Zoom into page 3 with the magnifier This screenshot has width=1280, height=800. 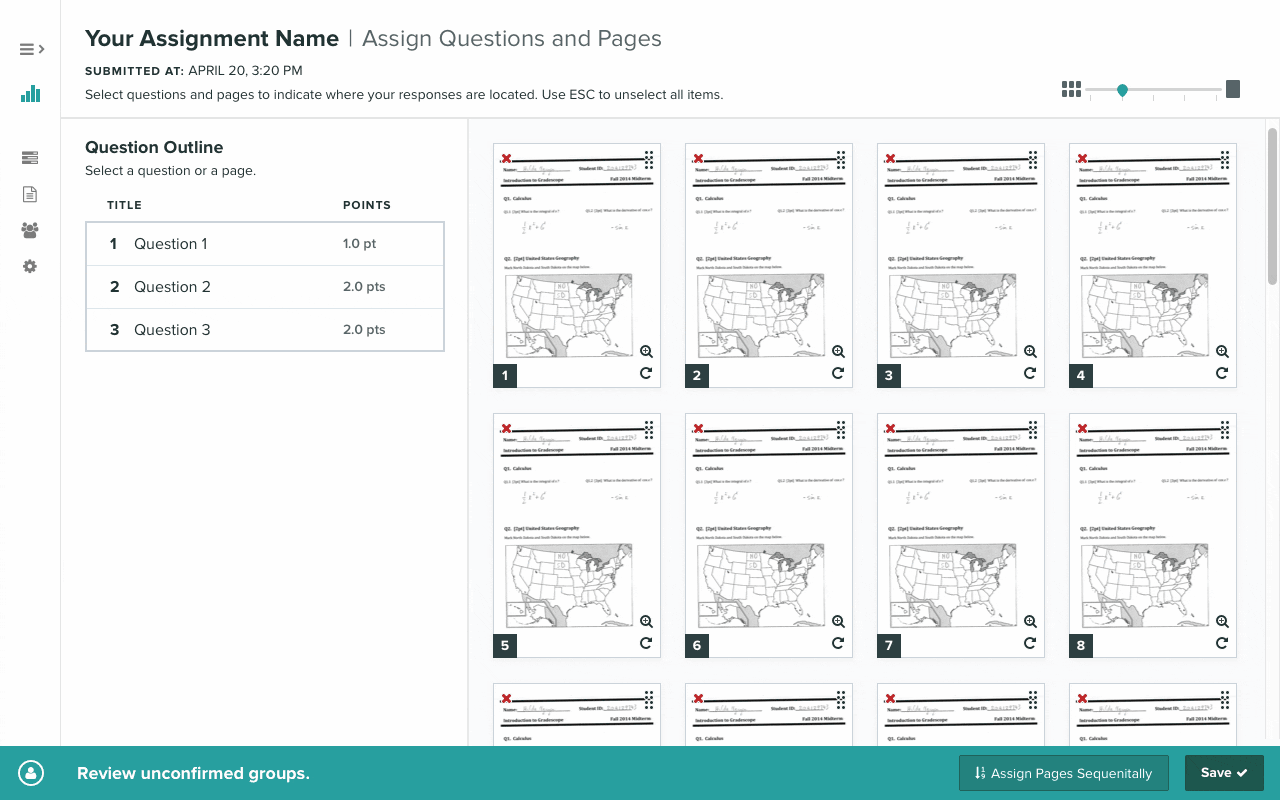click(1030, 351)
